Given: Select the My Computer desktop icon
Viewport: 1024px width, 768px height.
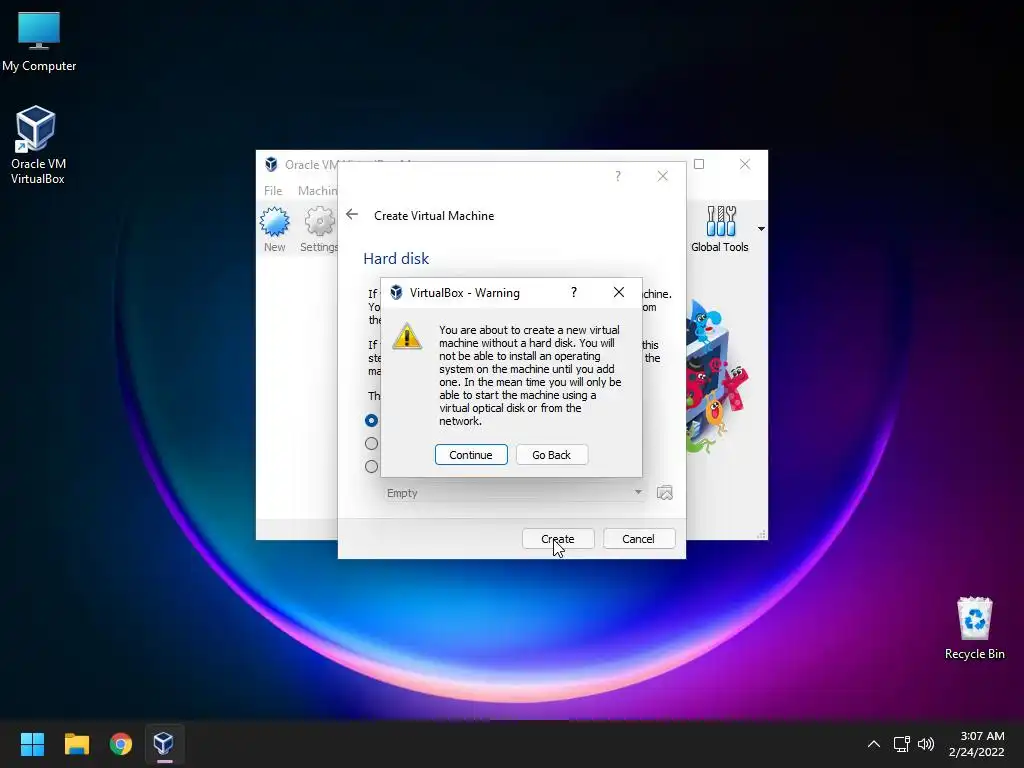Looking at the screenshot, I should coord(39,42).
